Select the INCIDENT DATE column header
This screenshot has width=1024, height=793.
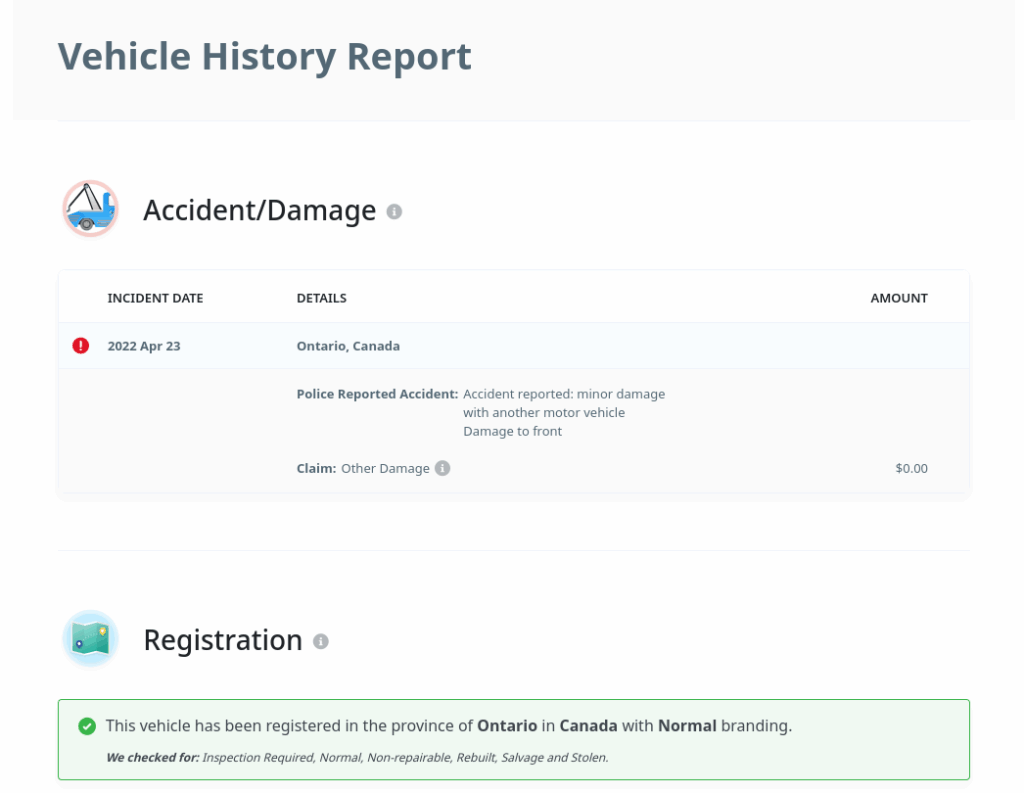(155, 298)
